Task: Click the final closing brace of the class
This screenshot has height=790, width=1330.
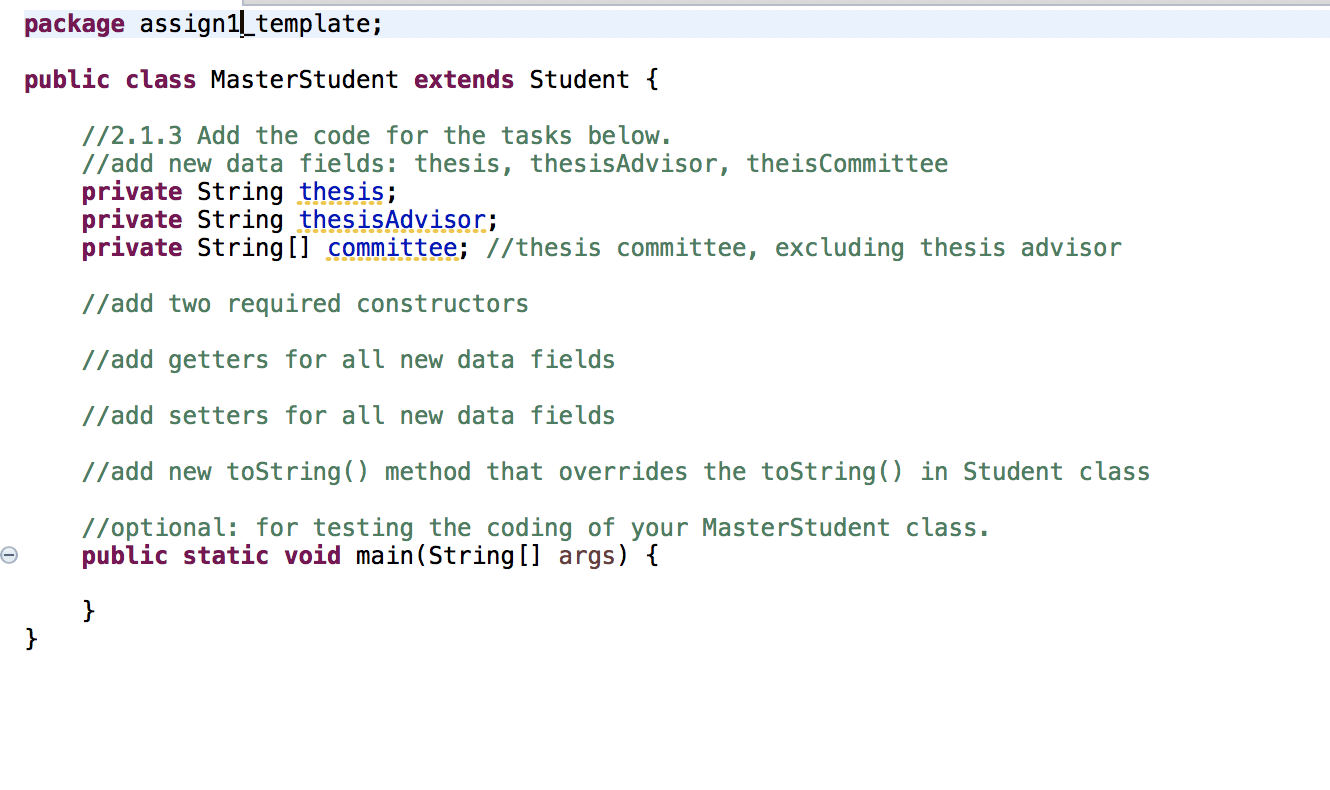Action: (31, 637)
